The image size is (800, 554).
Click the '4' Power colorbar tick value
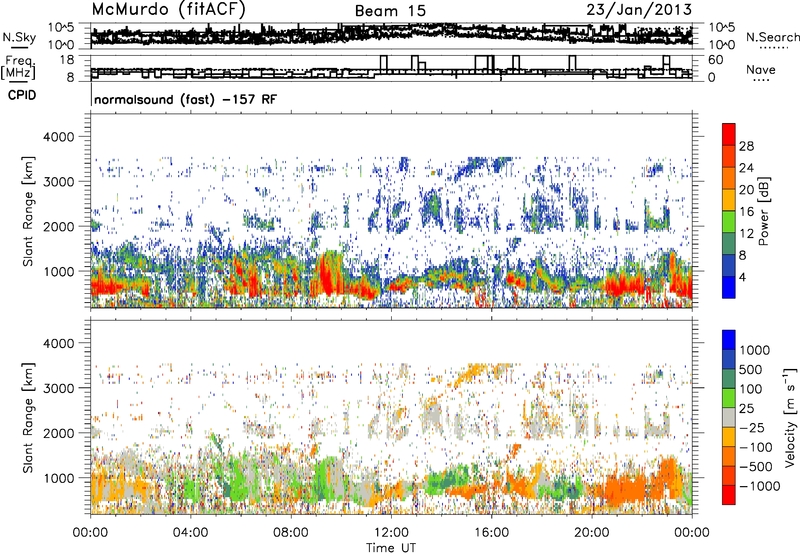[x=742, y=277]
